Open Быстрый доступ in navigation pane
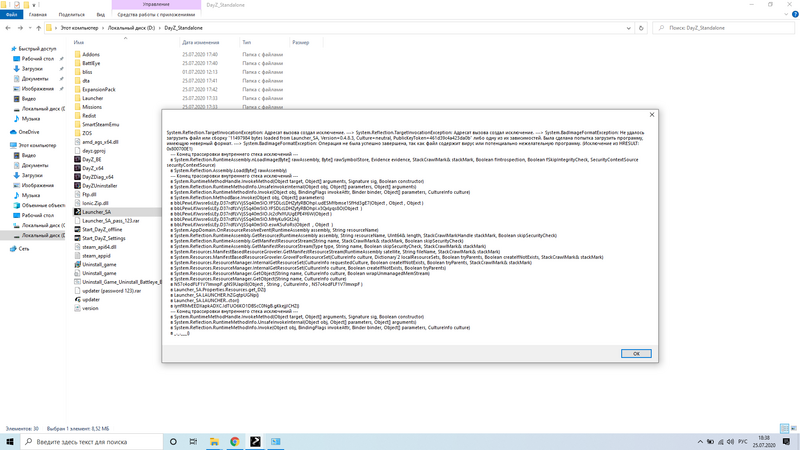This screenshot has width=800, height=450. (37, 49)
